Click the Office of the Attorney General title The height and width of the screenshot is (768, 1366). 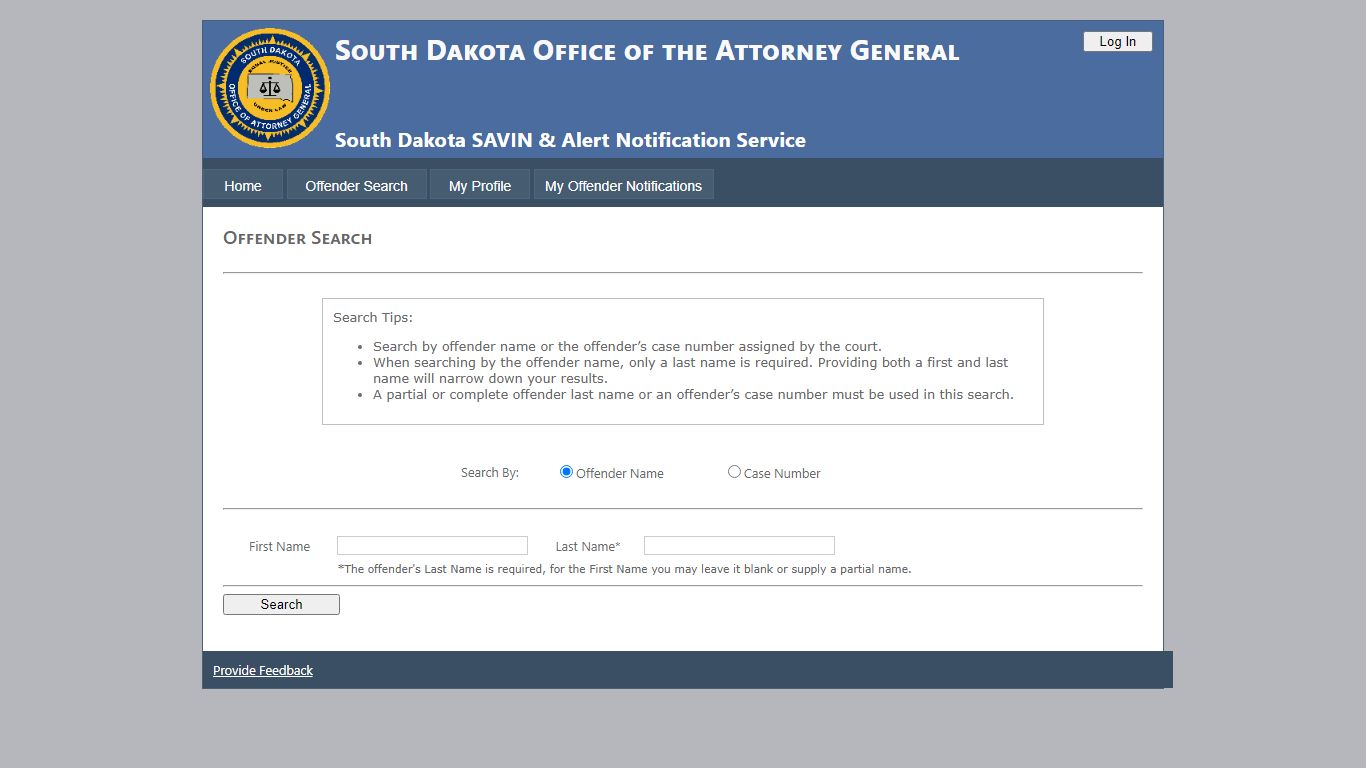pyautogui.click(x=646, y=51)
